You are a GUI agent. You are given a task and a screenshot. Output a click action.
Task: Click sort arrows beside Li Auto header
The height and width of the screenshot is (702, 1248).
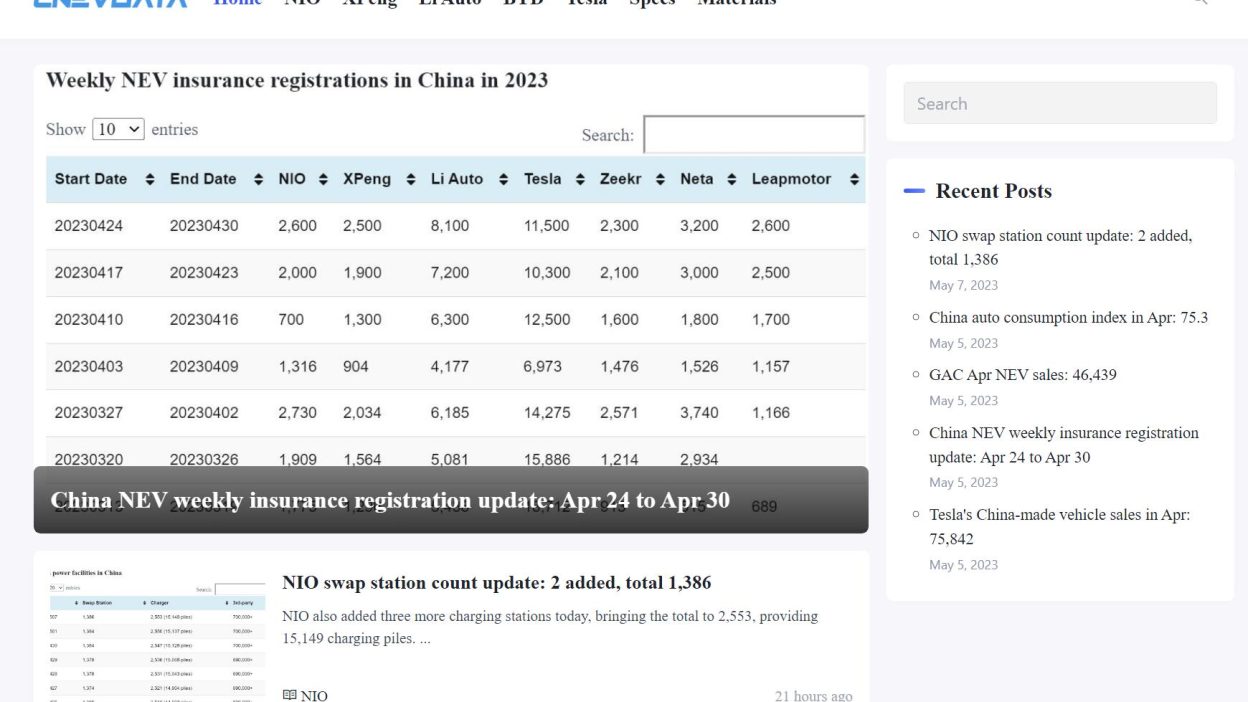(504, 179)
